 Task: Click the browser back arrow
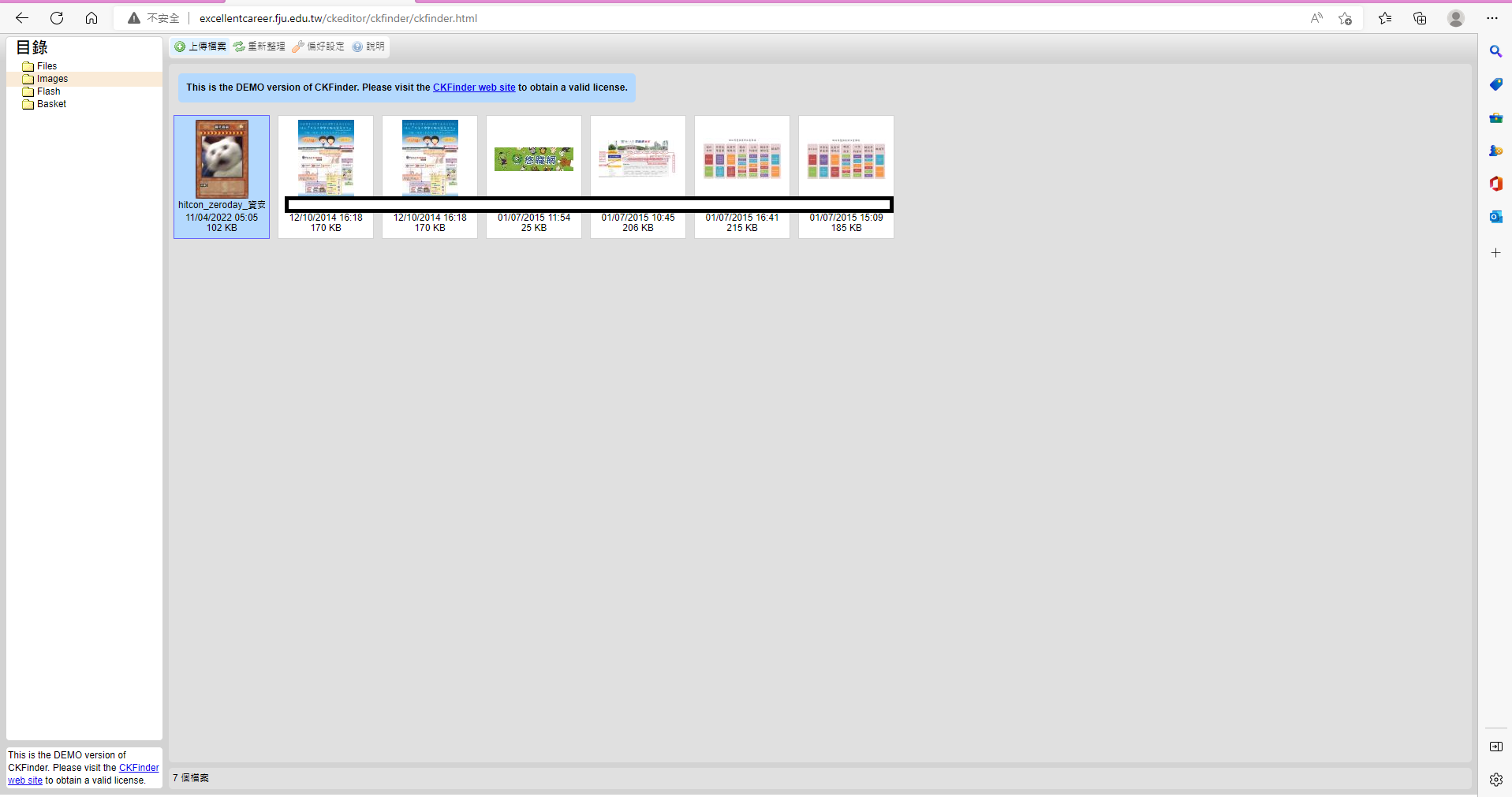tap(22, 18)
